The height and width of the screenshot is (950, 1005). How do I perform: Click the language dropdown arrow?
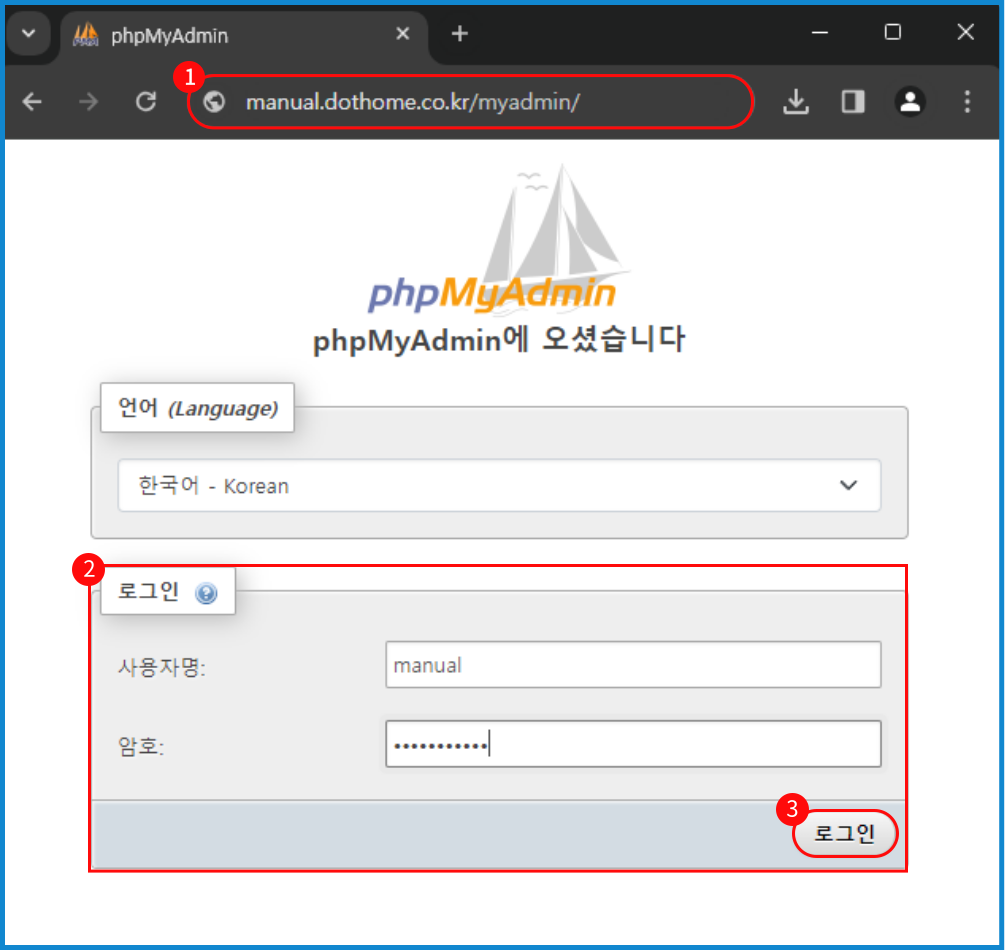(x=849, y=486)
